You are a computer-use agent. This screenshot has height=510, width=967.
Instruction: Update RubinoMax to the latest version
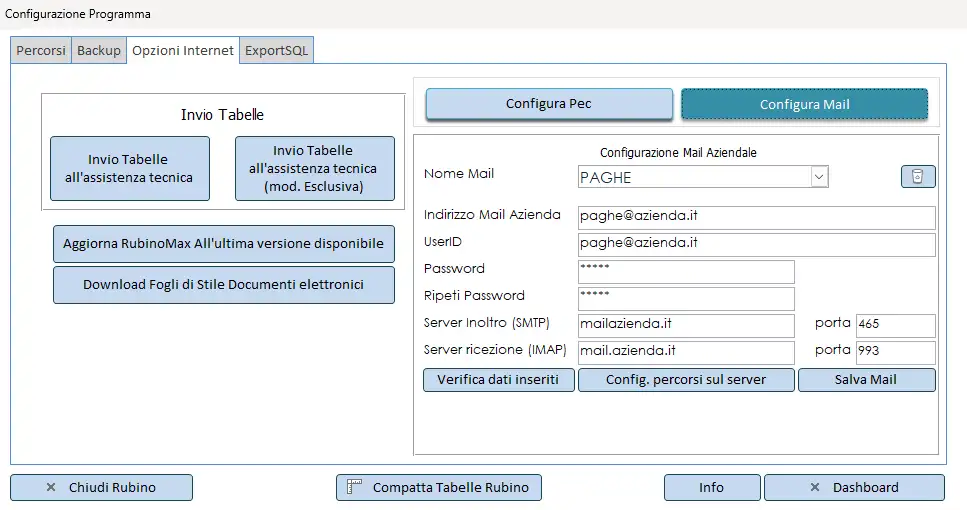click(223, 244)
